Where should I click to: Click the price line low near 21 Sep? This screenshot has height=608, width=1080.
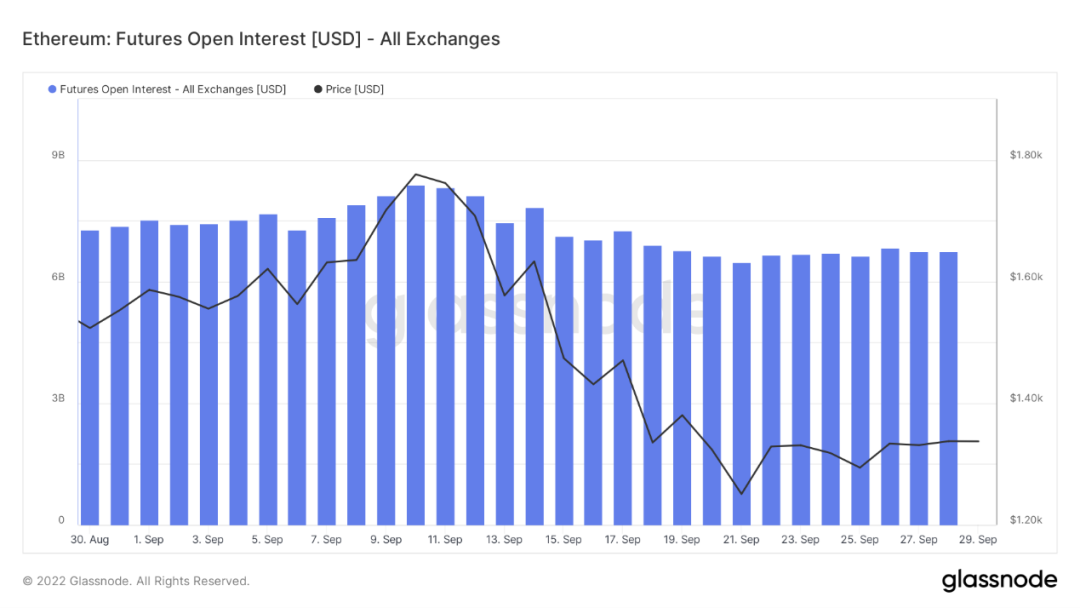742,494
